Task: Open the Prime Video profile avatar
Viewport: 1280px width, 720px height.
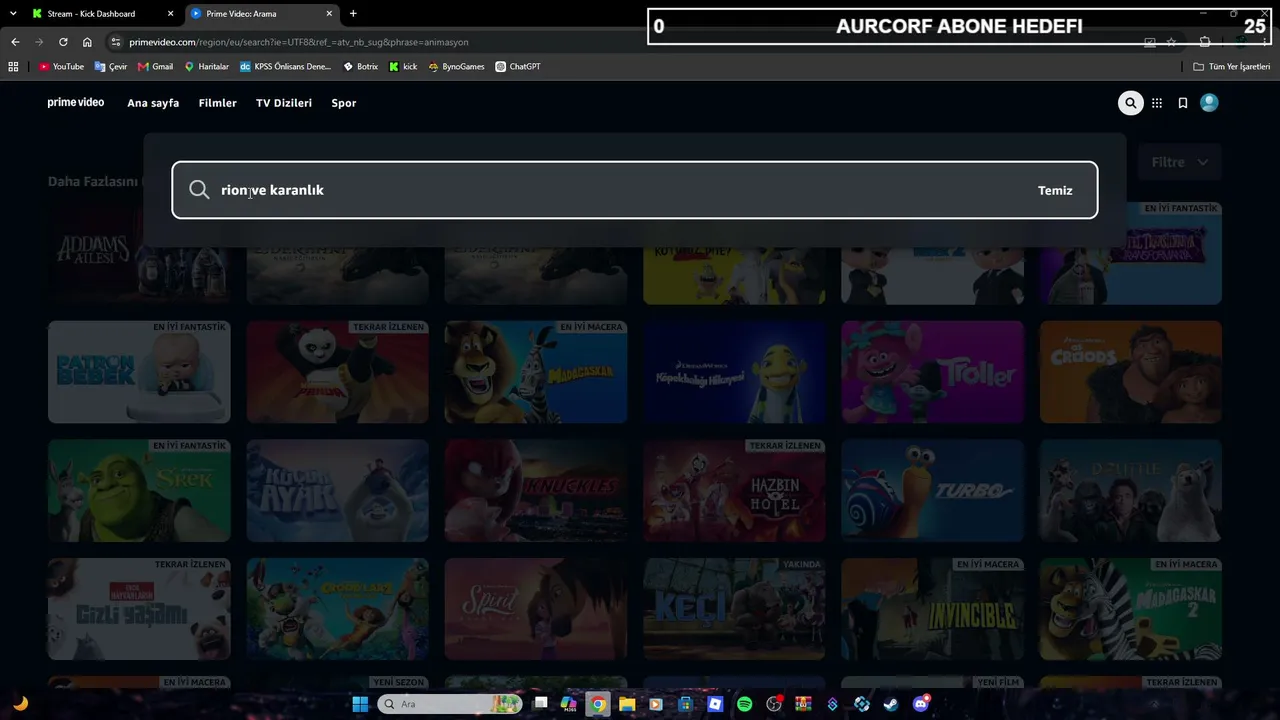Action: 1209,103
